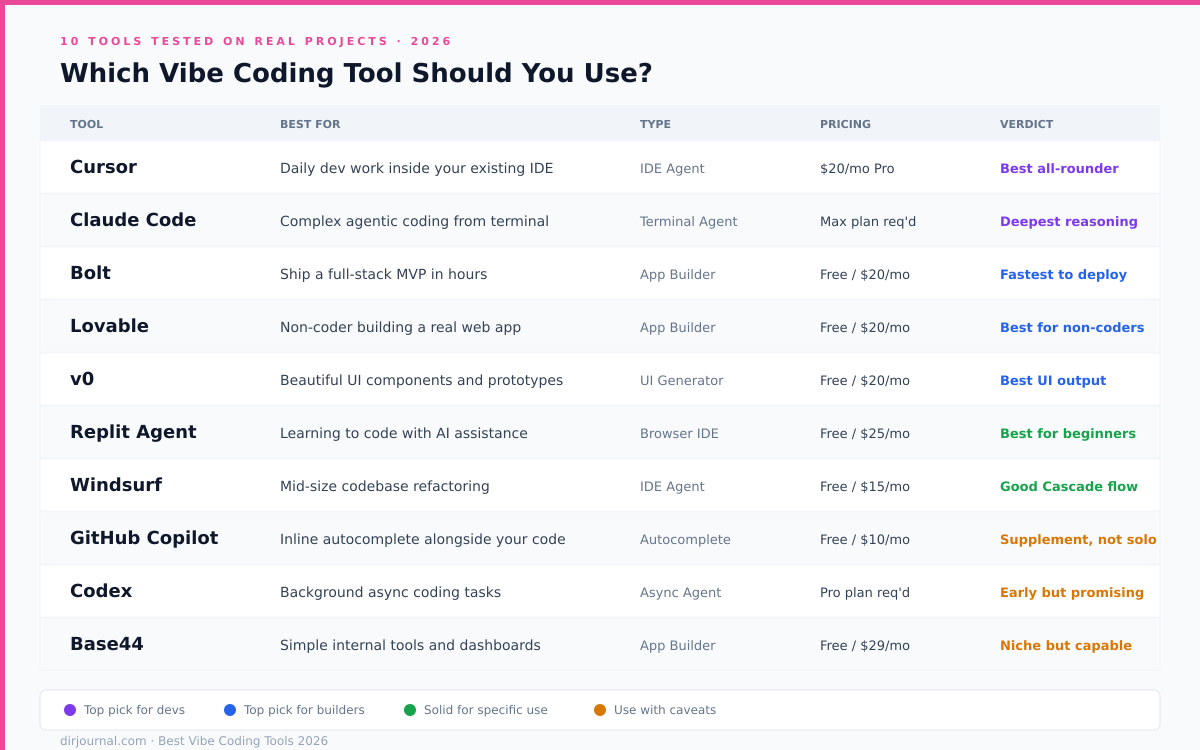Click 'Best for non-coders' verdict
This screenshot has height=750, width=1200.
(x=1072, y=327)
